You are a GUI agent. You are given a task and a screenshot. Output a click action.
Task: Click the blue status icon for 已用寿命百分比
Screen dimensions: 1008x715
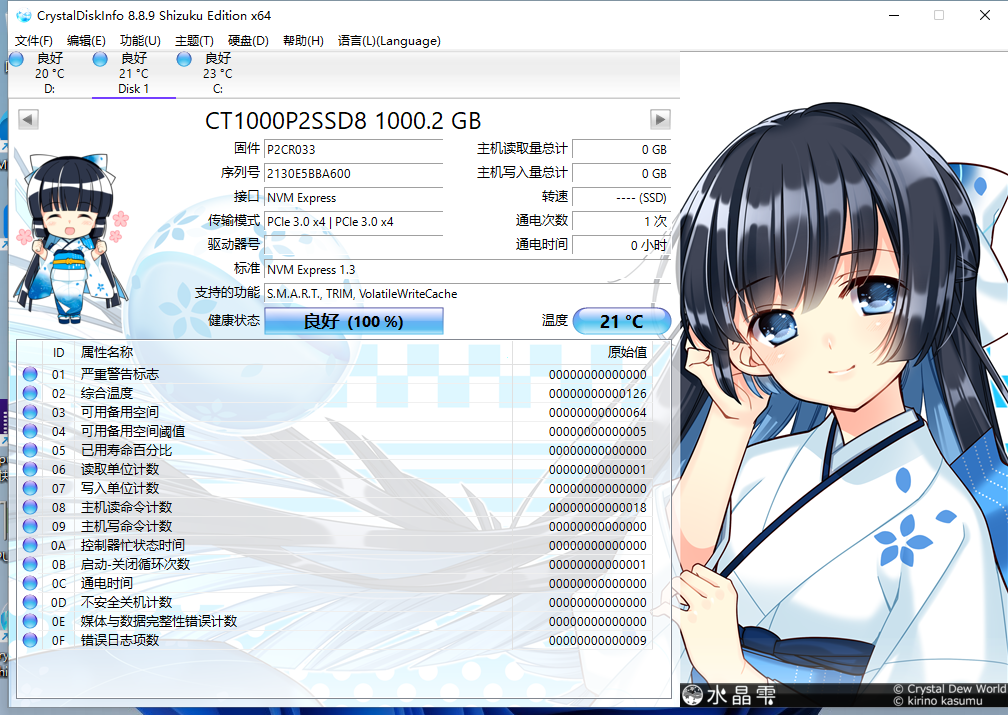pyautogui.click(x=30, y=449)
